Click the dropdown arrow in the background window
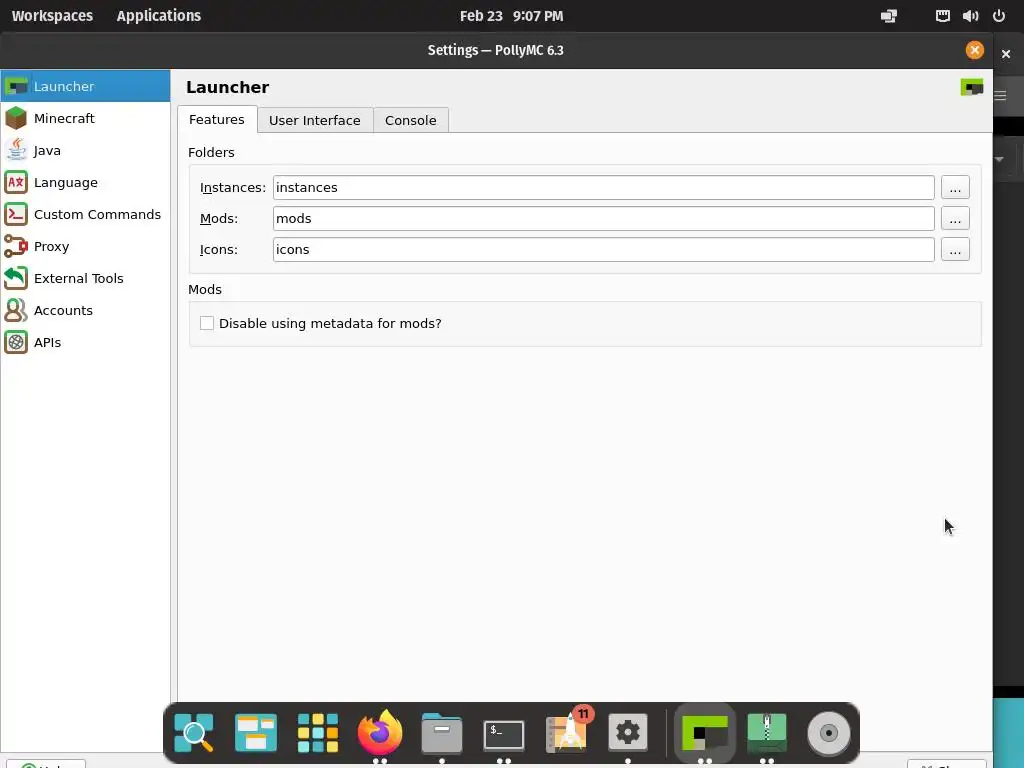This screenshot has height=768, width=1024. tap(999, 159)
